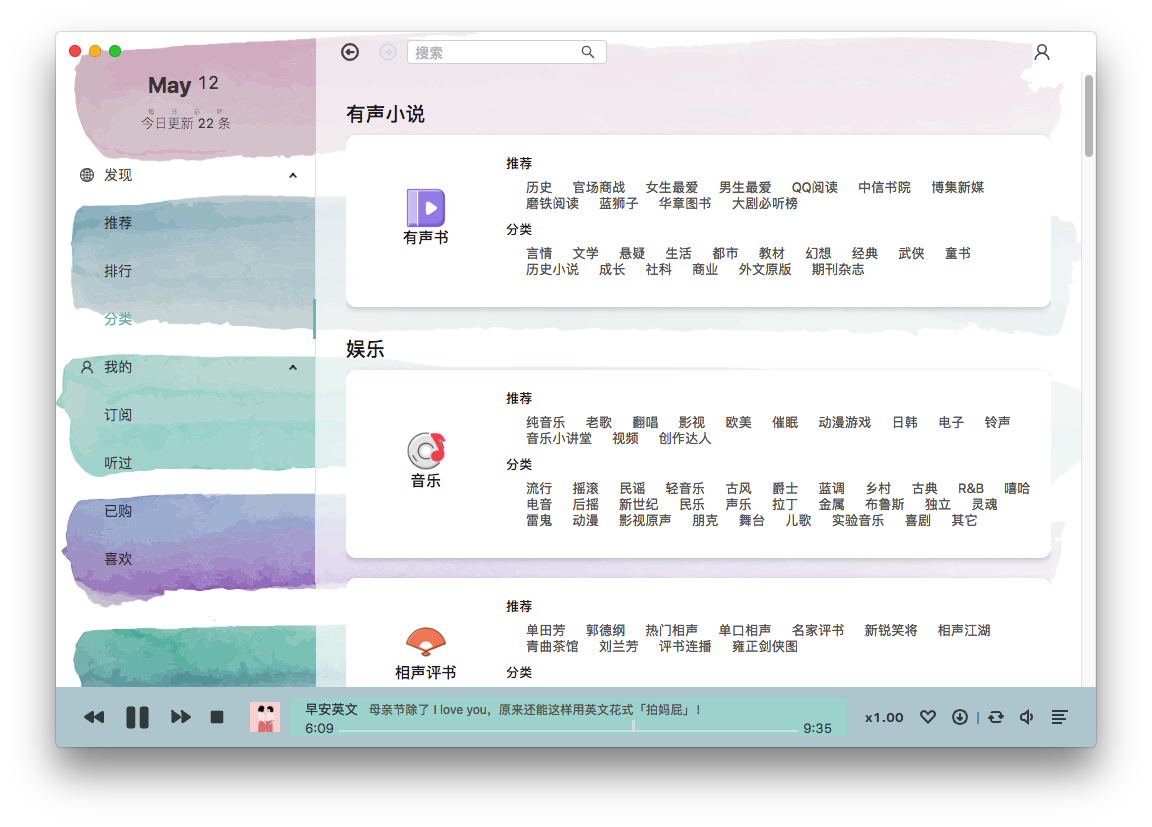This screenshot has width=1152, height=827.
Task: Select the 期刊杂志 category
Action: pos(838,270)
